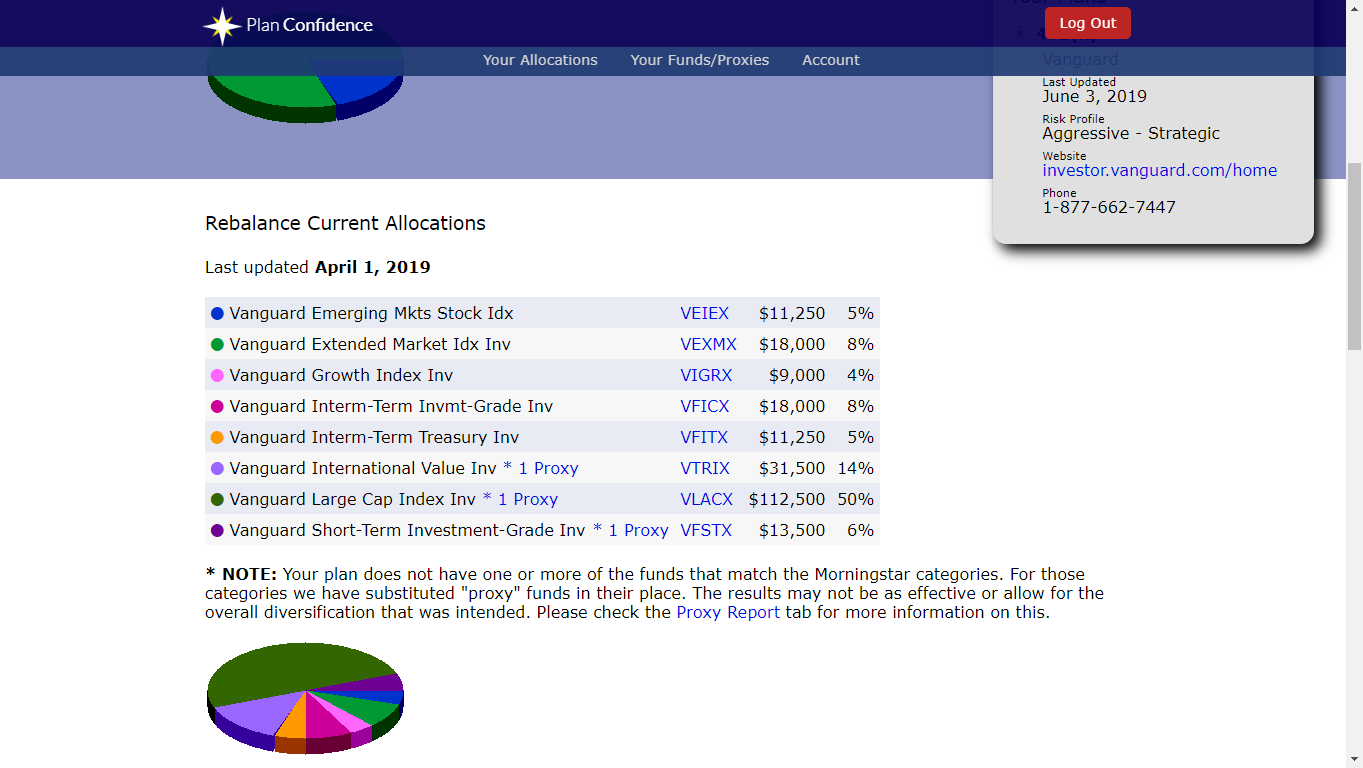
Task: Click the April 1, 2019 last updated date
Action: pyautogui.click(x=372, y=267)
